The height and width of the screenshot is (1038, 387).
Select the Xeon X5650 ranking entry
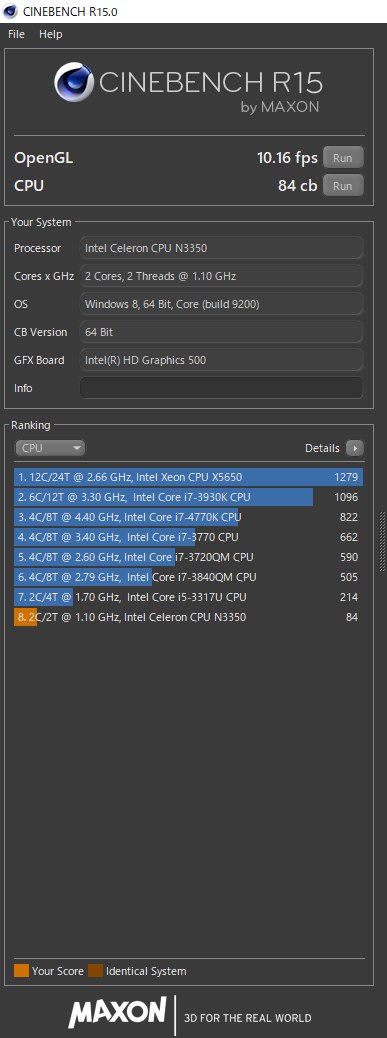pos(189,477)
